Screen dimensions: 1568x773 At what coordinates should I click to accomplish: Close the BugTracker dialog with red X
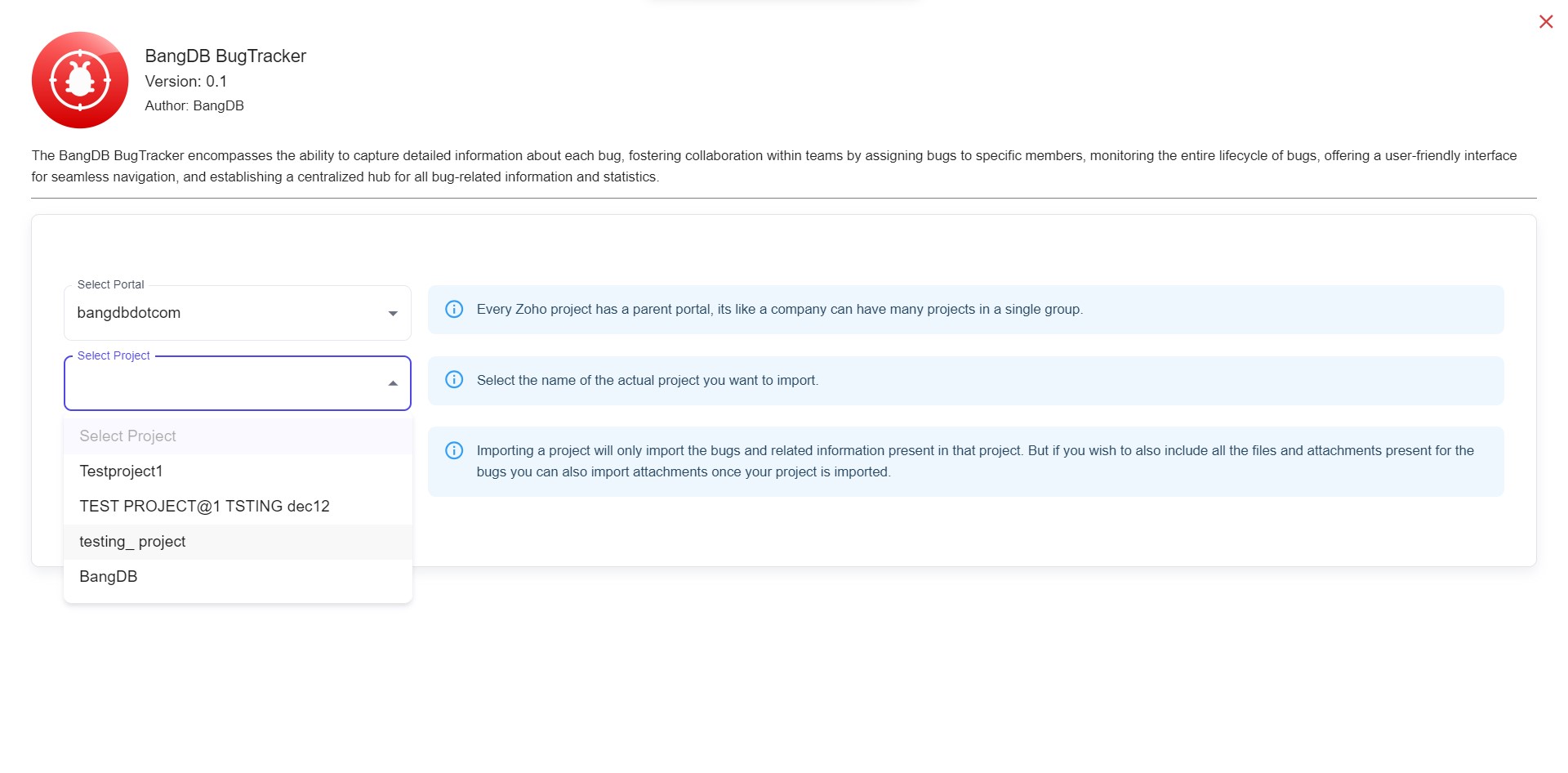1545,22
